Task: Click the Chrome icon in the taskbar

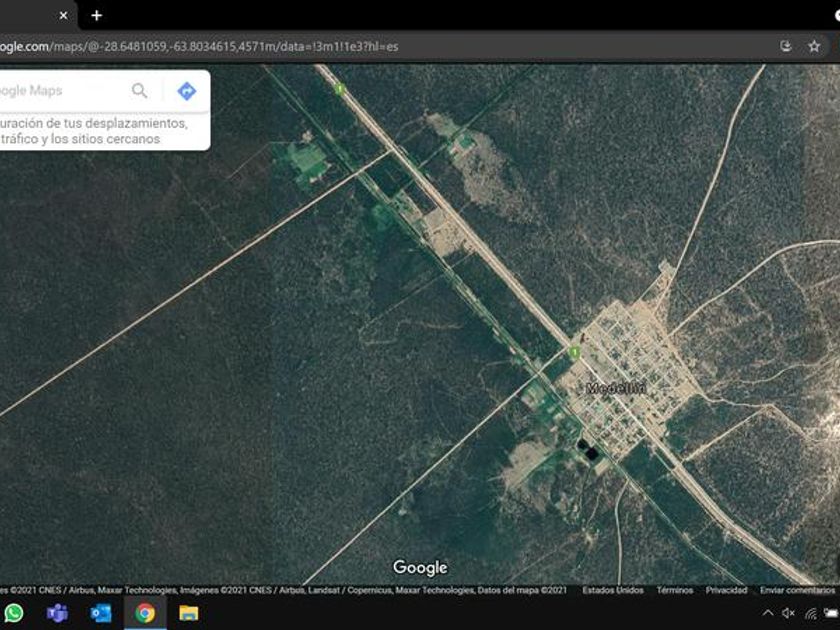Action: 145,613
